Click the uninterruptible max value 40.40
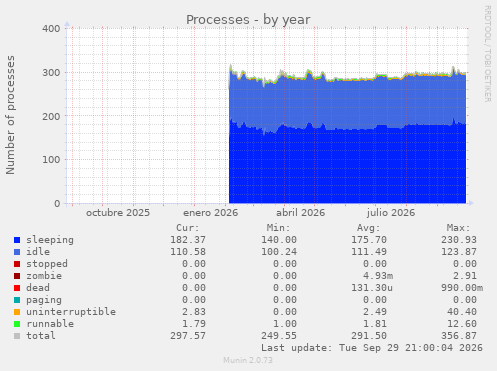This screenshot has height=371, width=497. [x=462, y=312]
